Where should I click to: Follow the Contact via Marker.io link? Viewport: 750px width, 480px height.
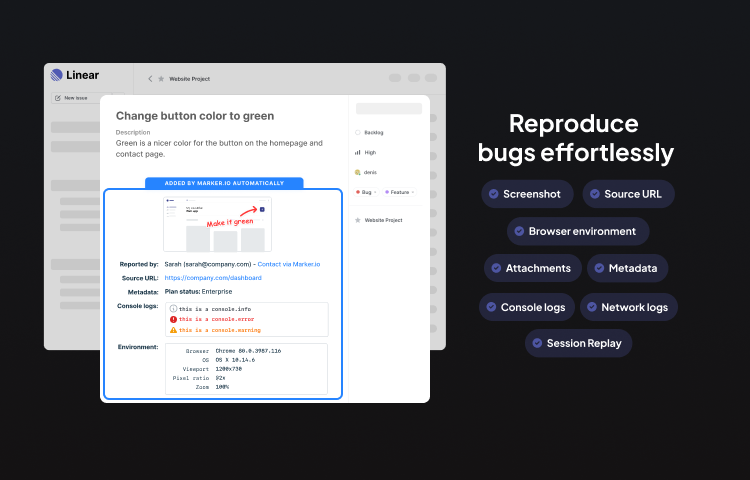click(x=289, y=264)
